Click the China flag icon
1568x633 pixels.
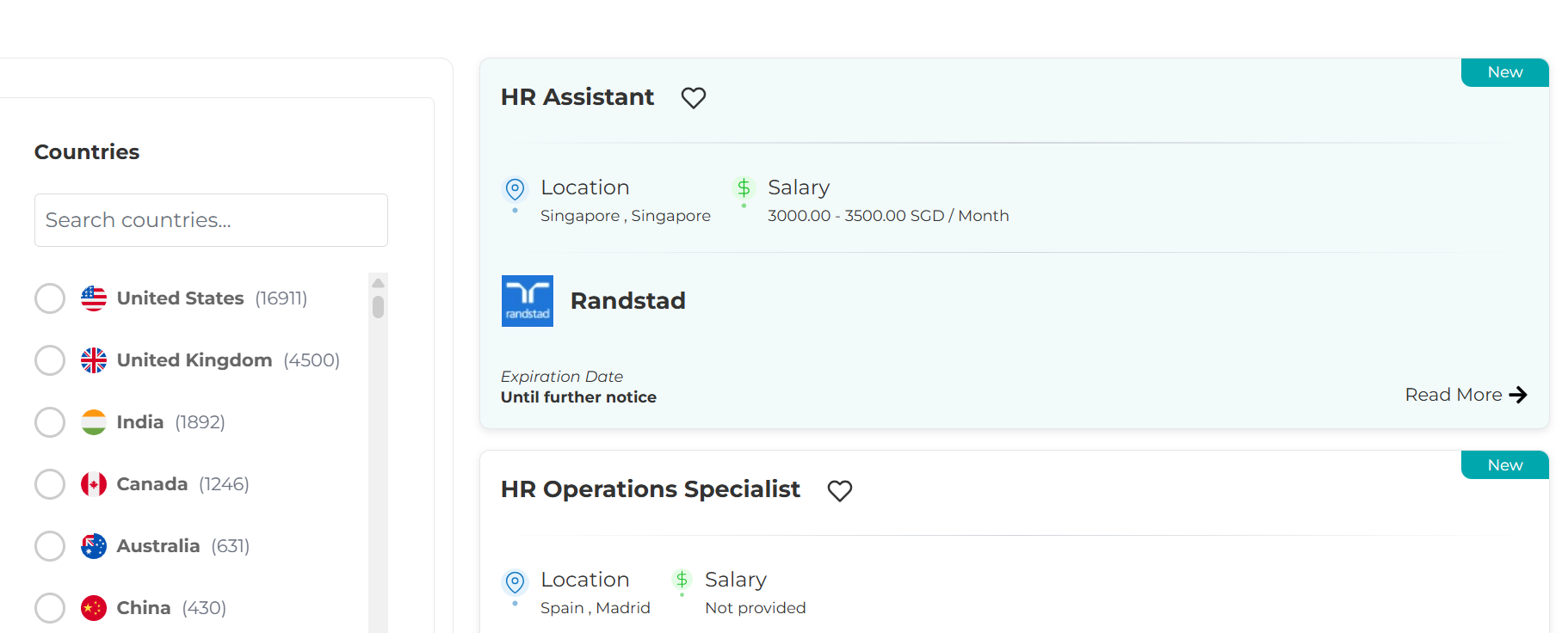94,608
